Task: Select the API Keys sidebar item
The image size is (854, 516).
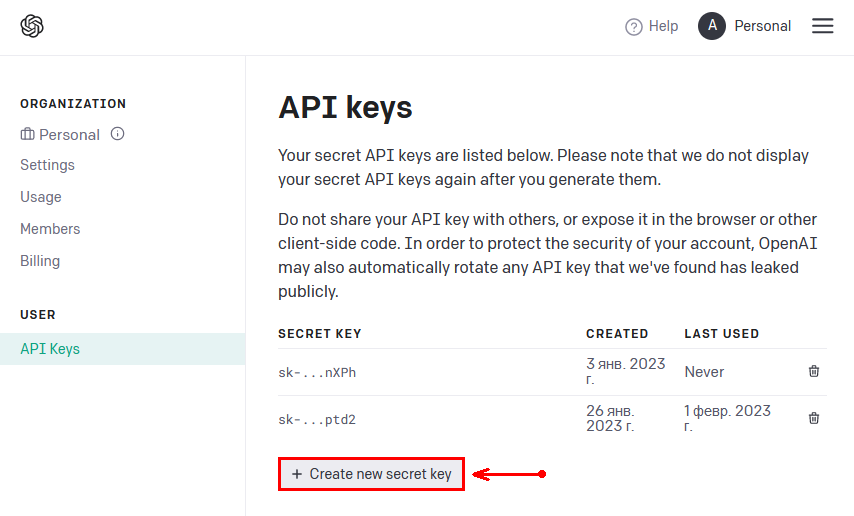Action: (50, 349)
